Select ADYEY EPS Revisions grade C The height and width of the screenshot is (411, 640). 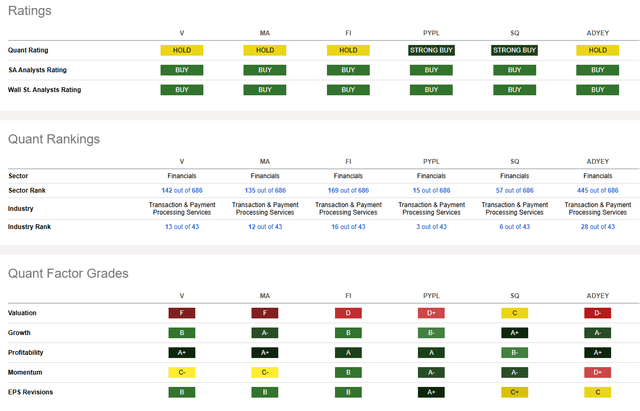[598, 392]
